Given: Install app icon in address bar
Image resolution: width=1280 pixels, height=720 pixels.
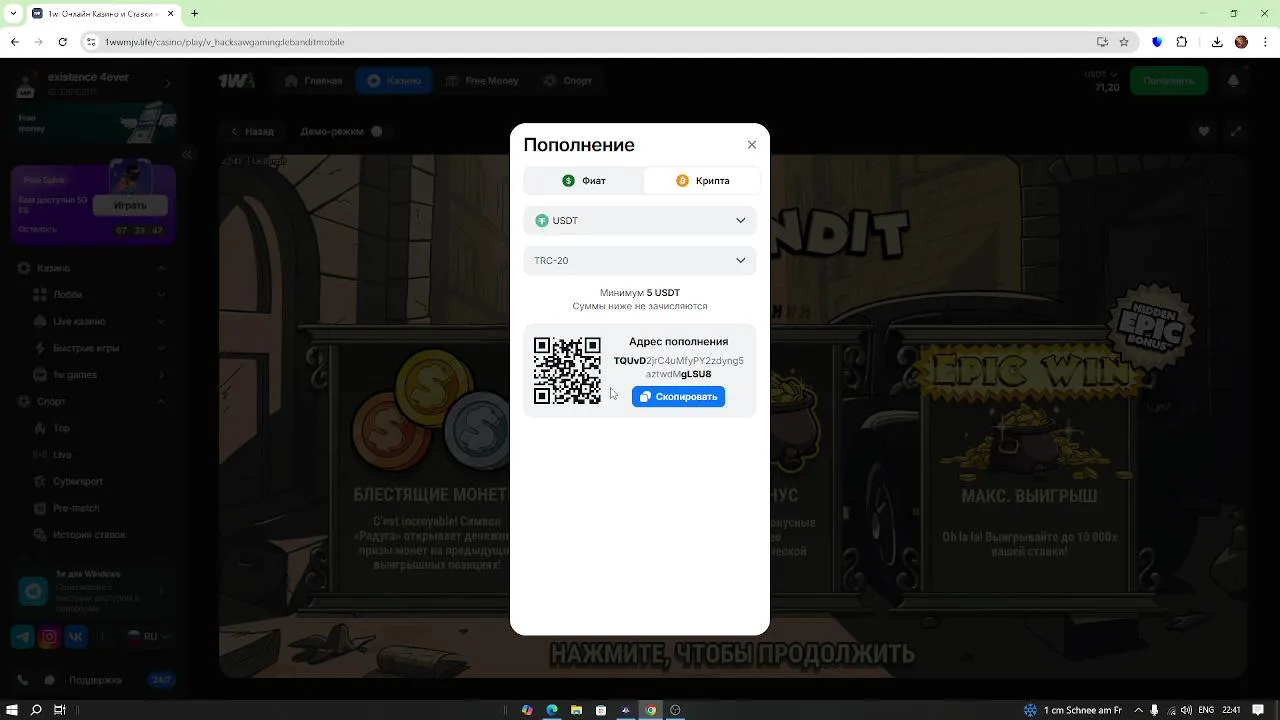Looking at the screenshot, I should point(1102,42).
